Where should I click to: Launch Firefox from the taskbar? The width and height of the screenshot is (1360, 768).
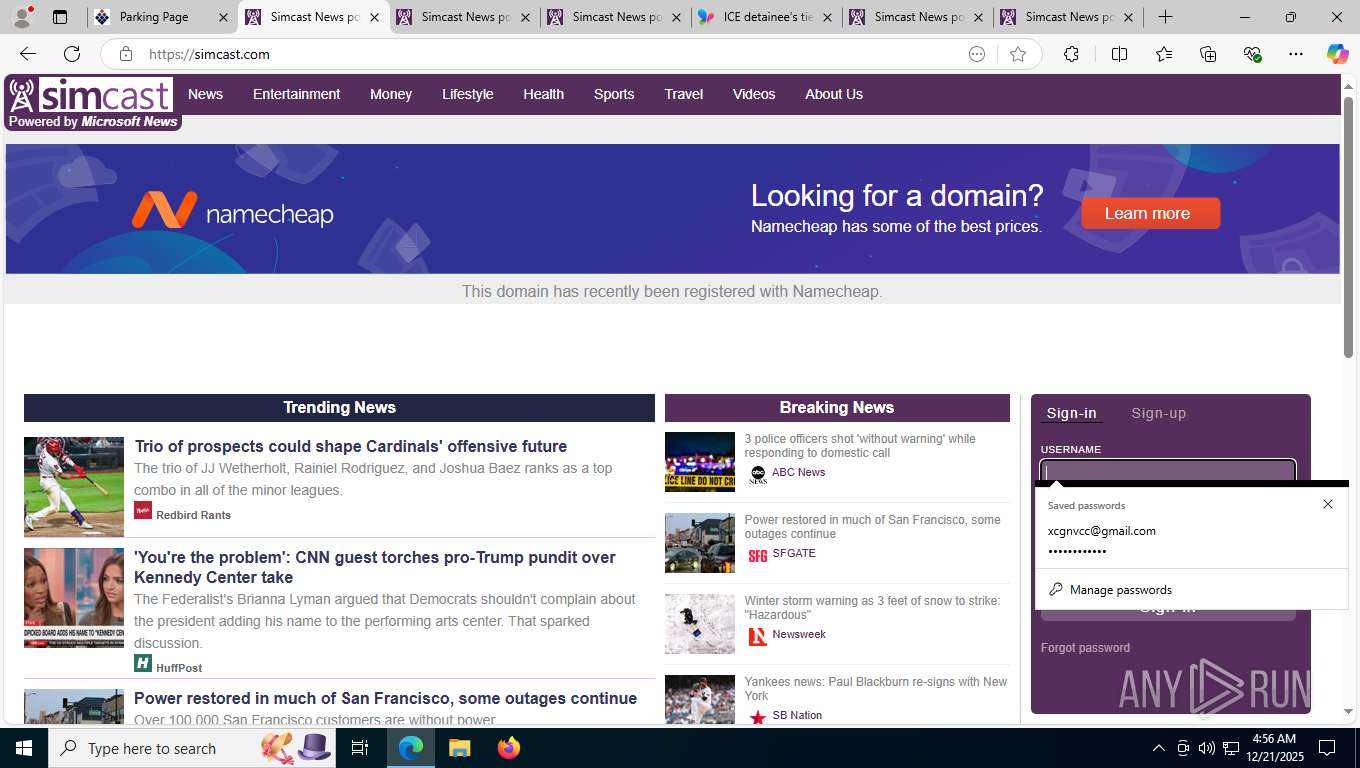coord(509,748)
